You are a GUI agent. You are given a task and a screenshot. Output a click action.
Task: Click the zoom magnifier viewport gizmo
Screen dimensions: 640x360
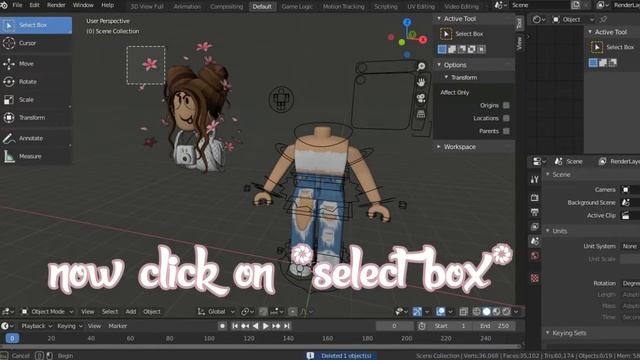pyautogui.click(x=421, y=67)
